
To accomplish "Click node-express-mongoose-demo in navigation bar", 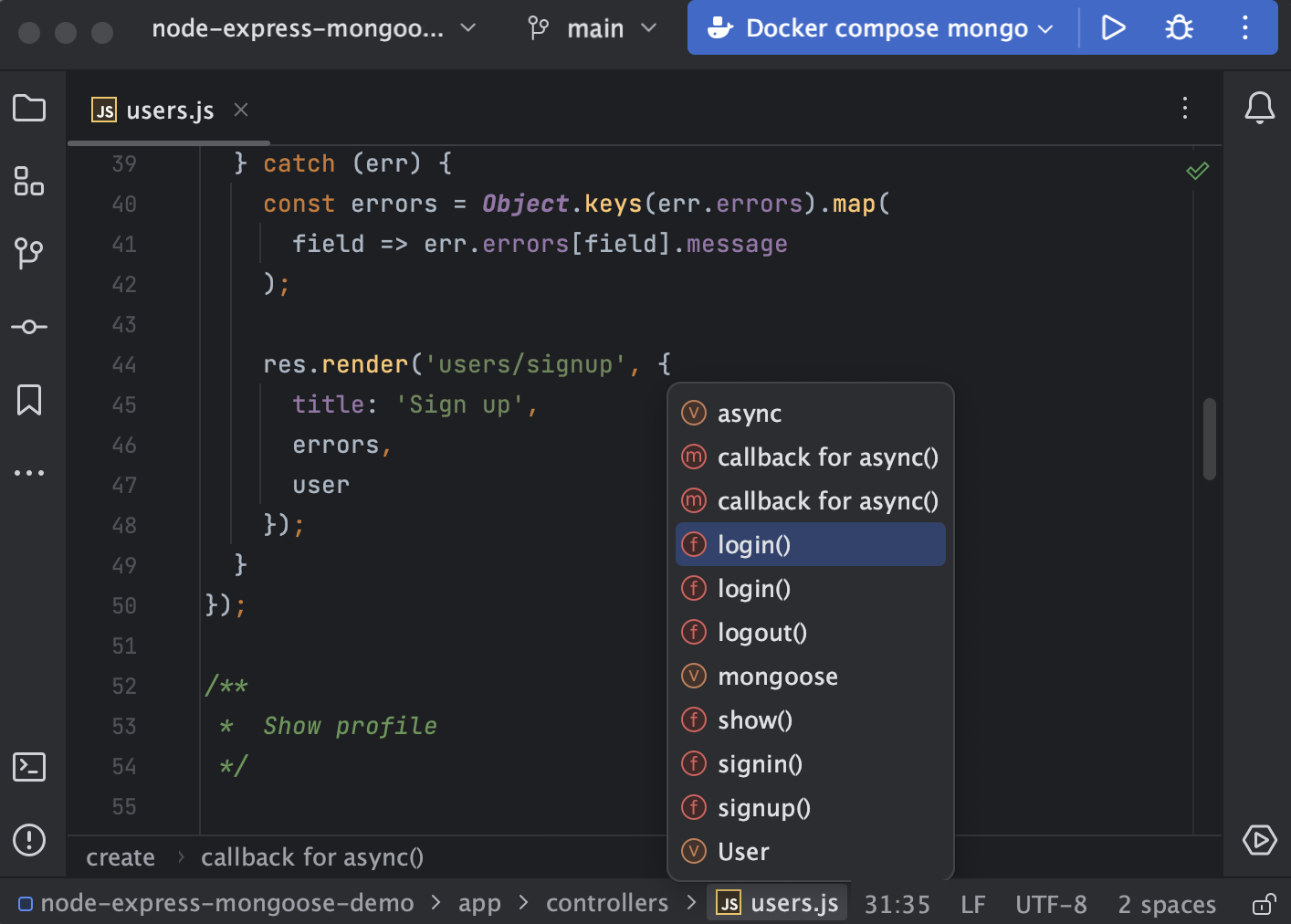I will click(x=216, y=904).
